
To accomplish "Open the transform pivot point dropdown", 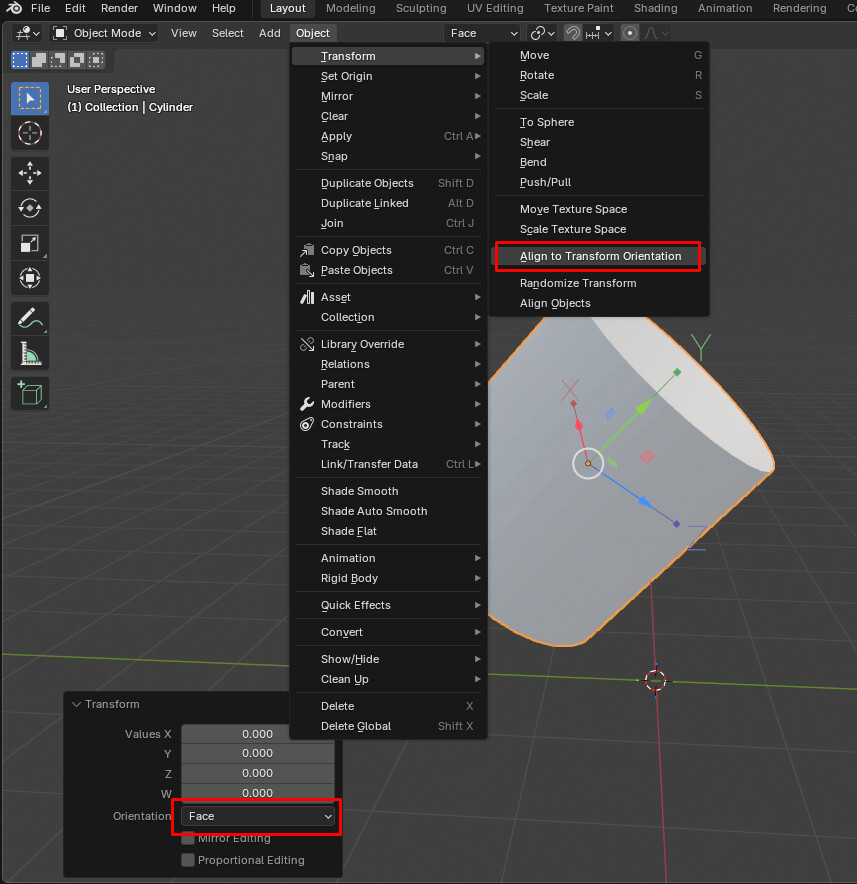I will 542,33.
